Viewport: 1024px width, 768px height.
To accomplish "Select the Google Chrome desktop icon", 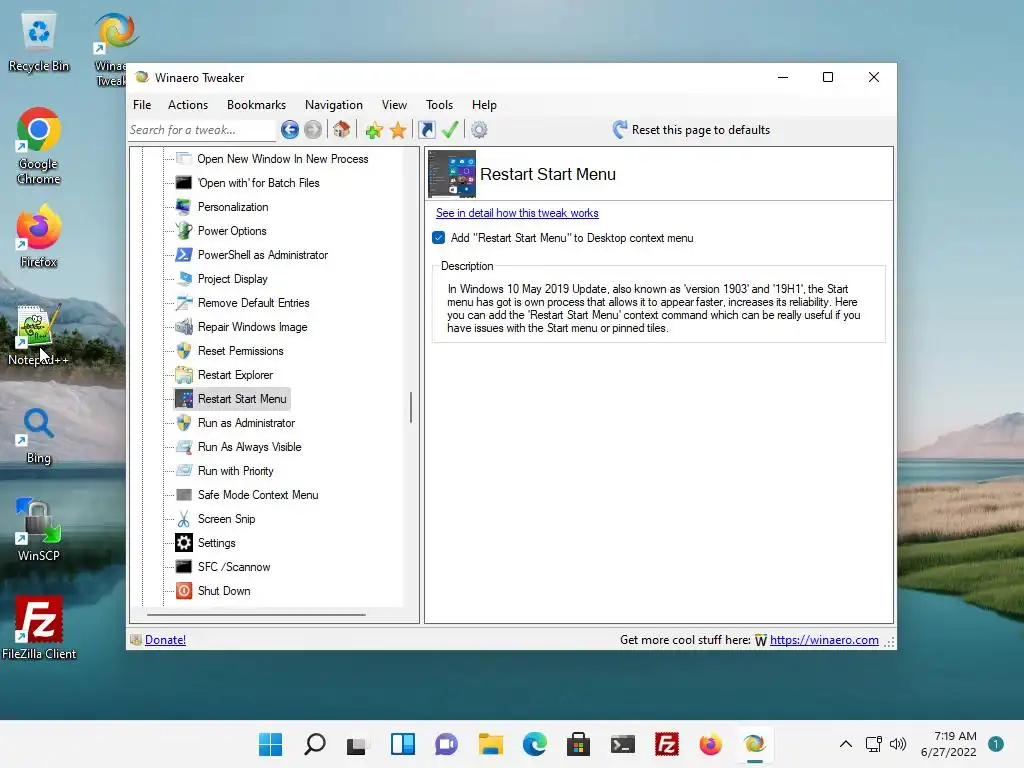I will (39, 146).
